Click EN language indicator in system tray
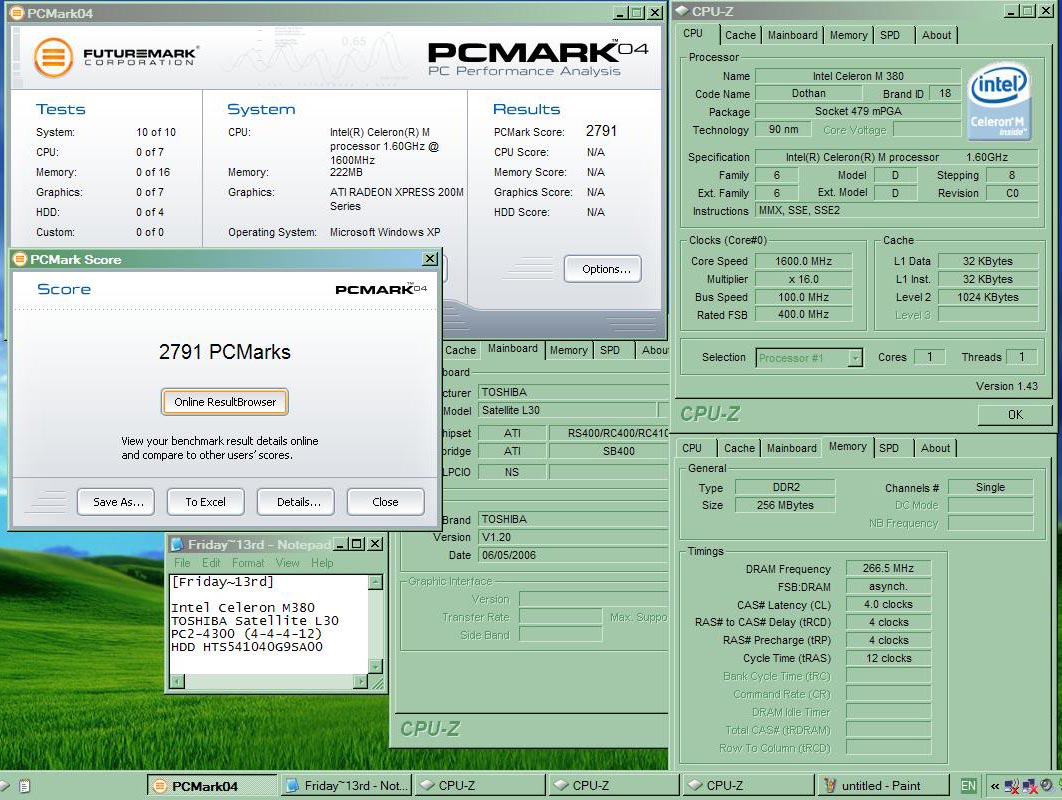Screen dimensions: 1062x800 coord(969,786)
